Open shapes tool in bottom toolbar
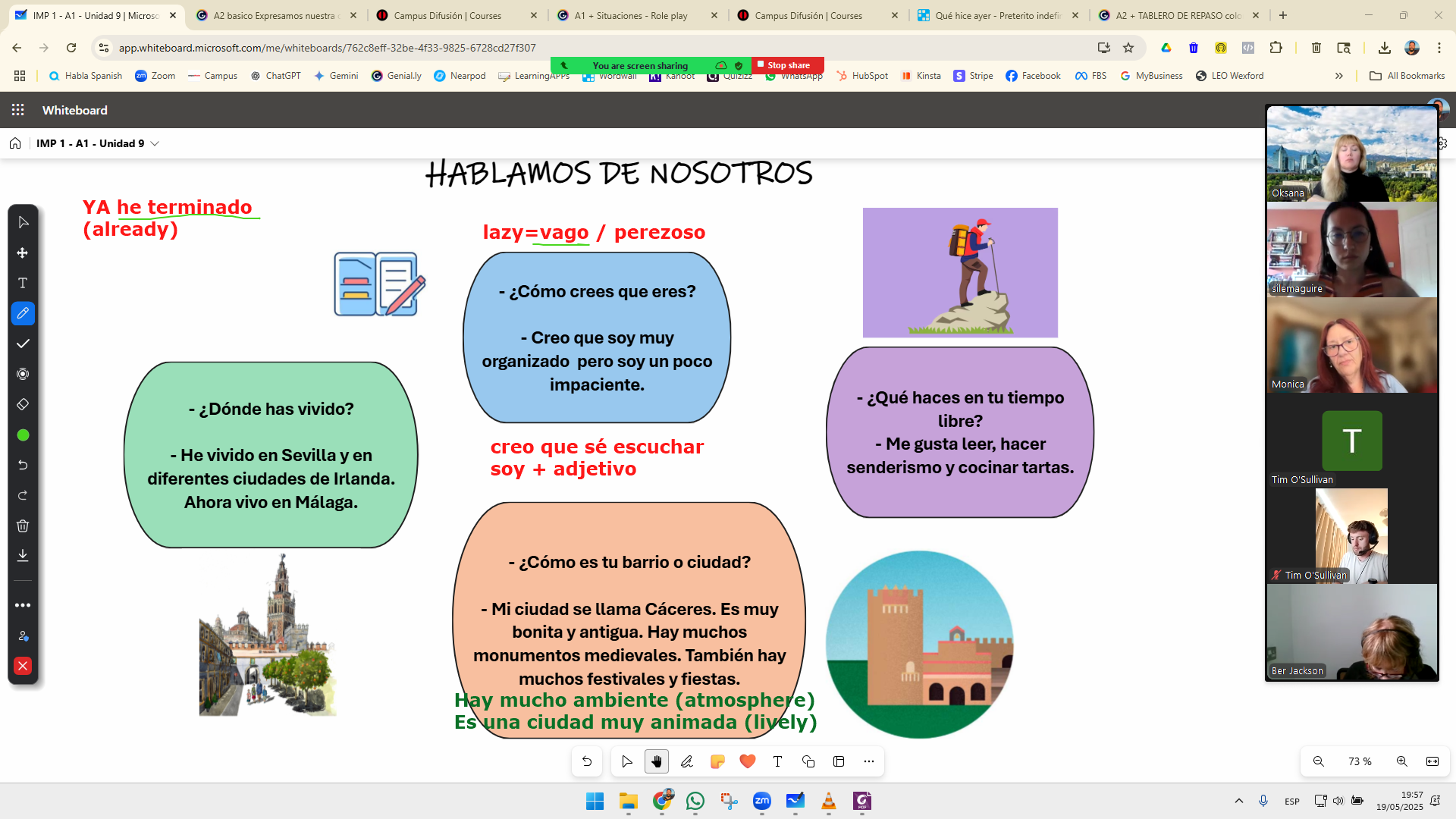The width and height of the screenshot is (1456, 819). pyautogui.click(x=808, y=761)
